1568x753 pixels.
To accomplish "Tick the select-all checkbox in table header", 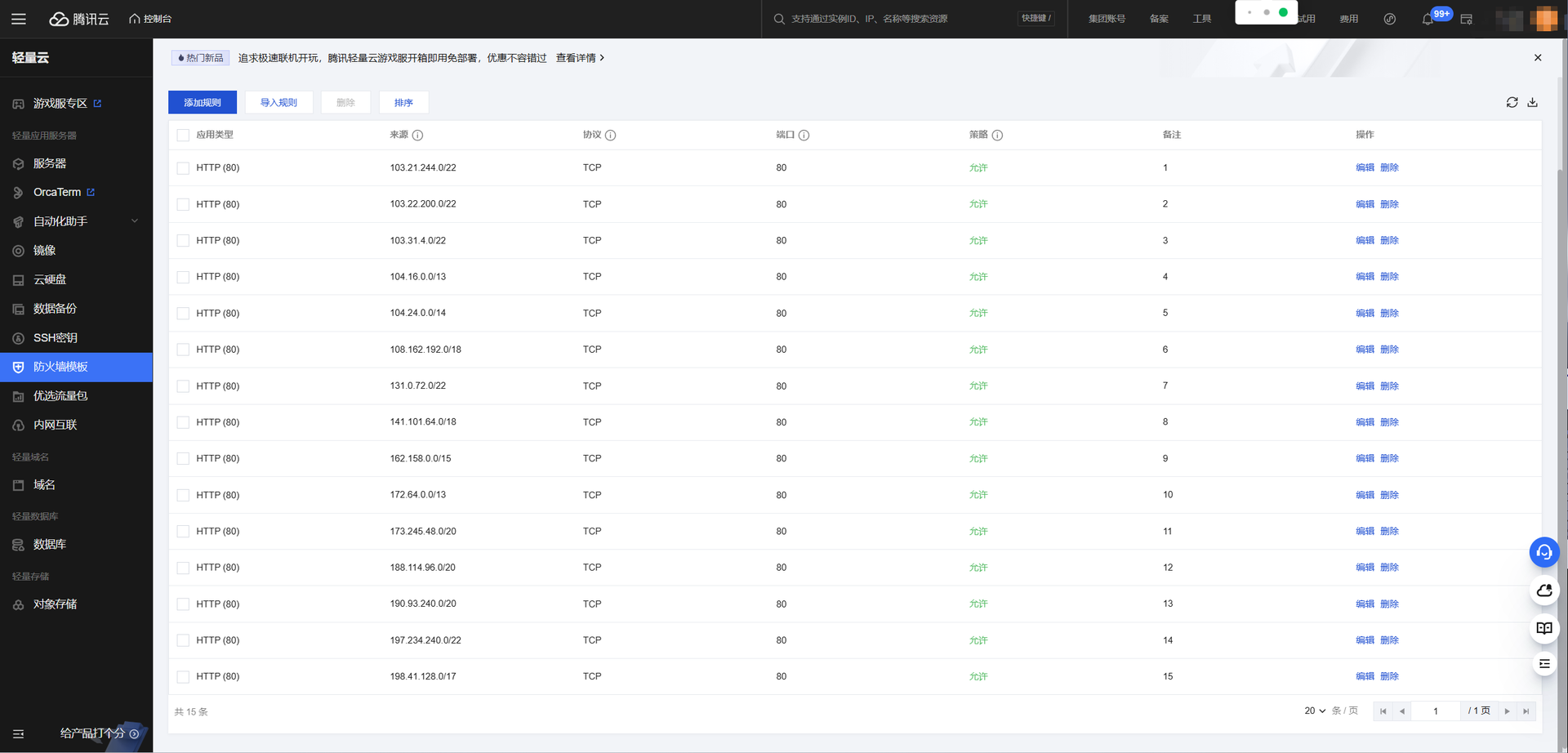I will click(x=183, y=136).
